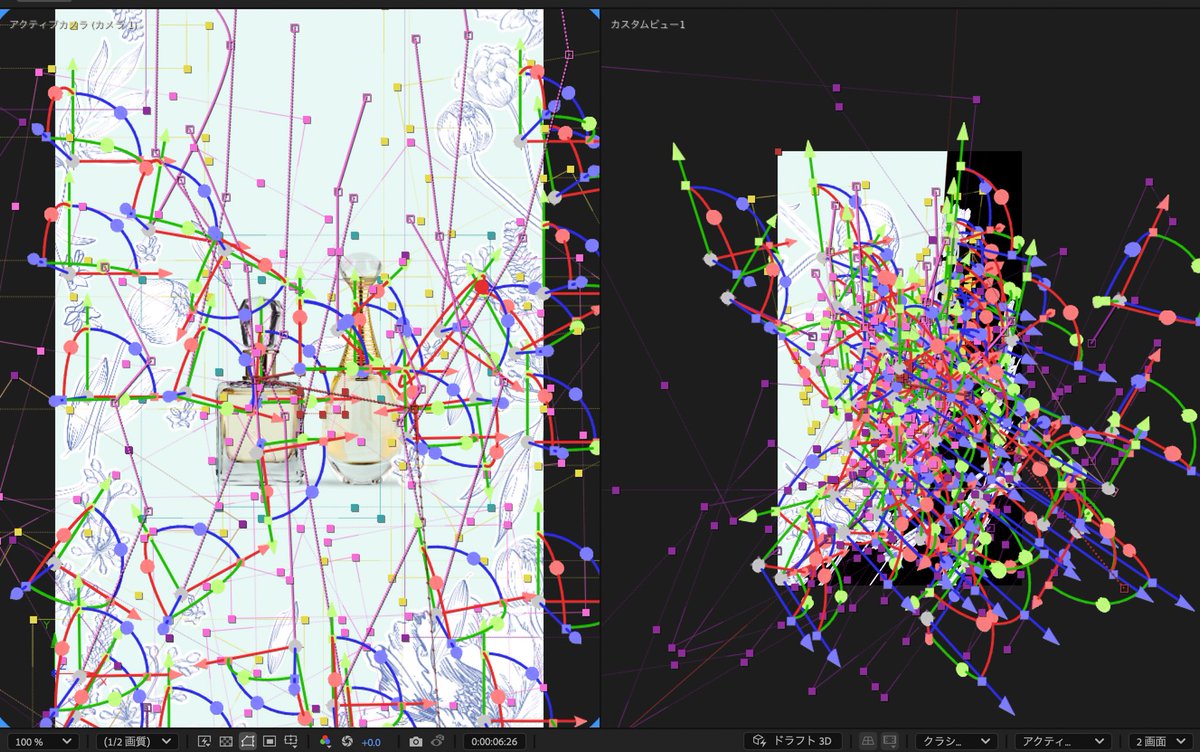Toggle region of interest
Image resolution: width=1200 pixels, height=752 pixels.
(269, 741)
